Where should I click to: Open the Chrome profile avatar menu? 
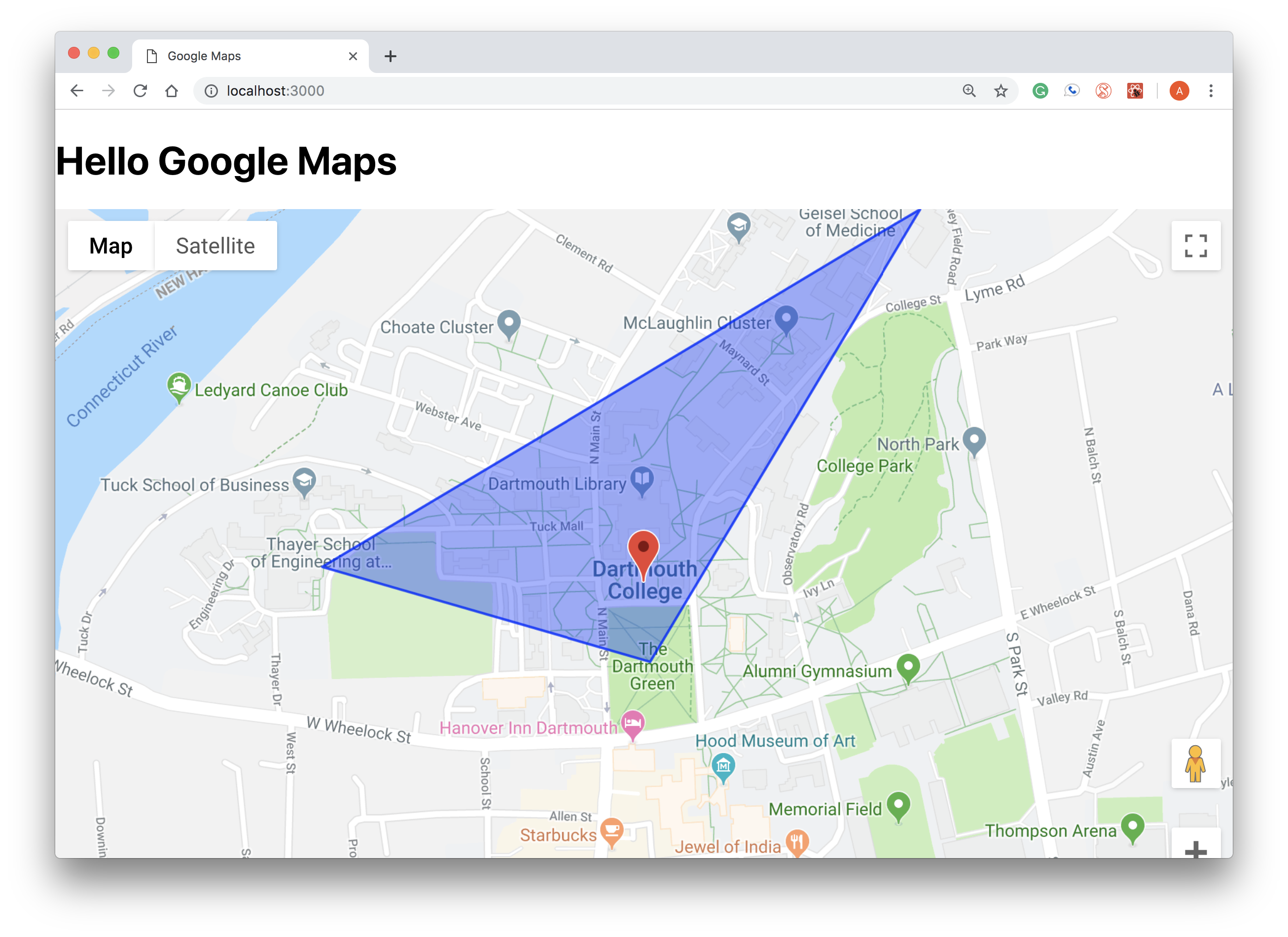click(1179, 91)
